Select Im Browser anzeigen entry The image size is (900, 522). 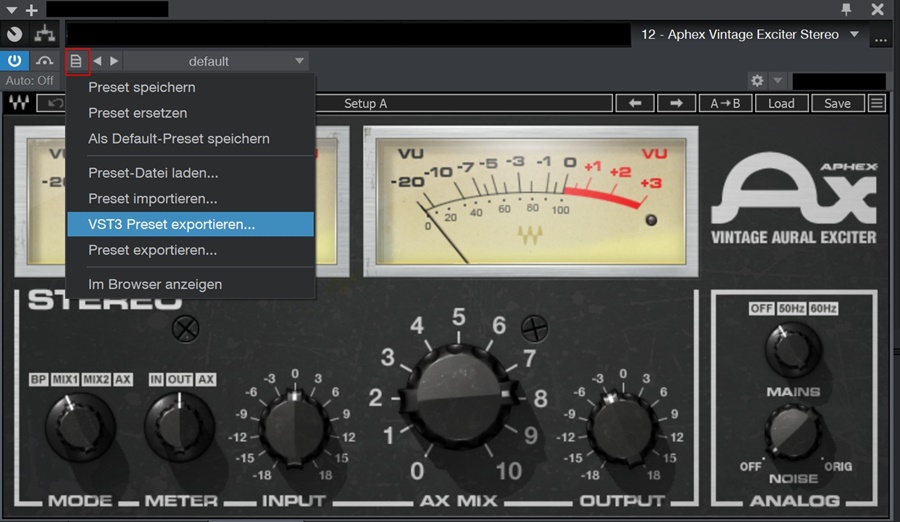[x=191, y=284]
